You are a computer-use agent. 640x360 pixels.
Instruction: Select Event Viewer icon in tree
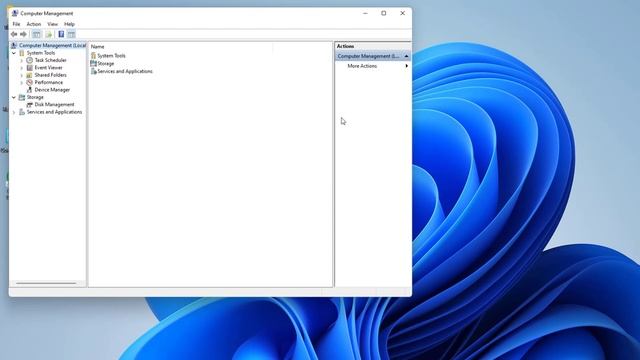tap(29, 68)
